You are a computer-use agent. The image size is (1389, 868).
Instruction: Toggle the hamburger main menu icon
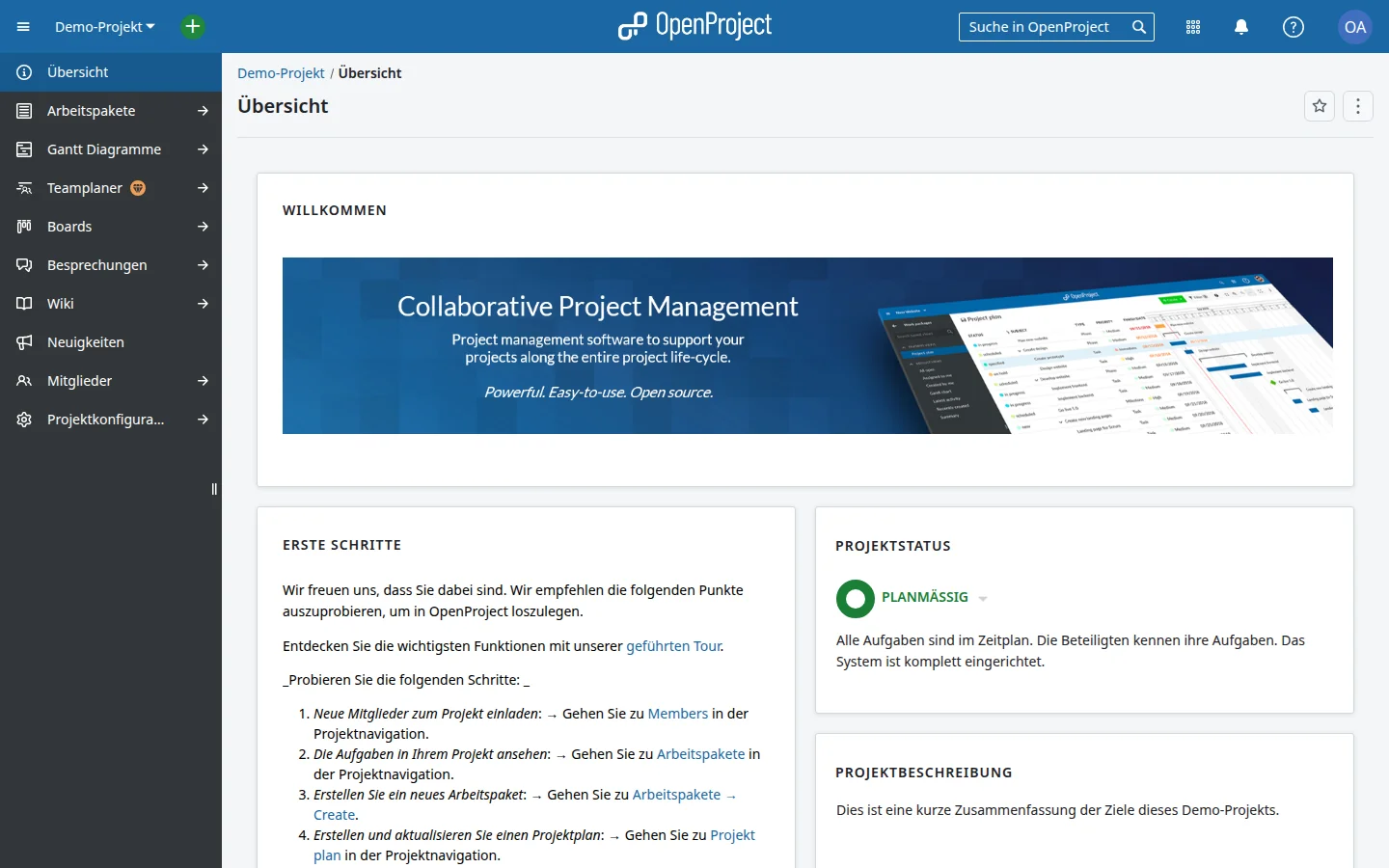click(x=23, y=27)
